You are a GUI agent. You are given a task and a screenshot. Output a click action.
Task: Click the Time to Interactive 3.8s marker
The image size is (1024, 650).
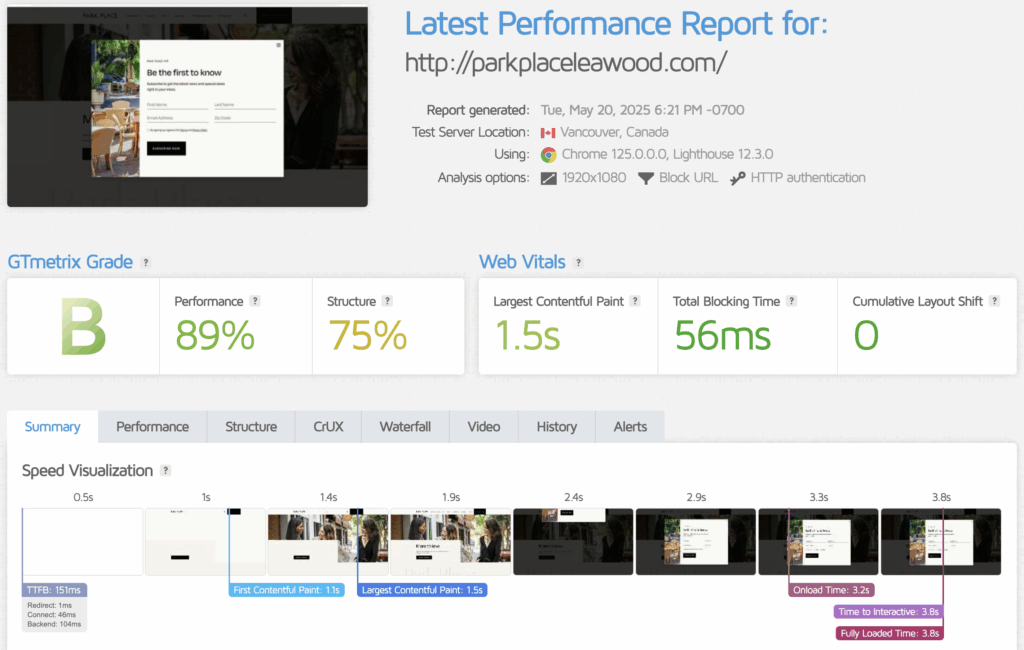coord(888,612)
